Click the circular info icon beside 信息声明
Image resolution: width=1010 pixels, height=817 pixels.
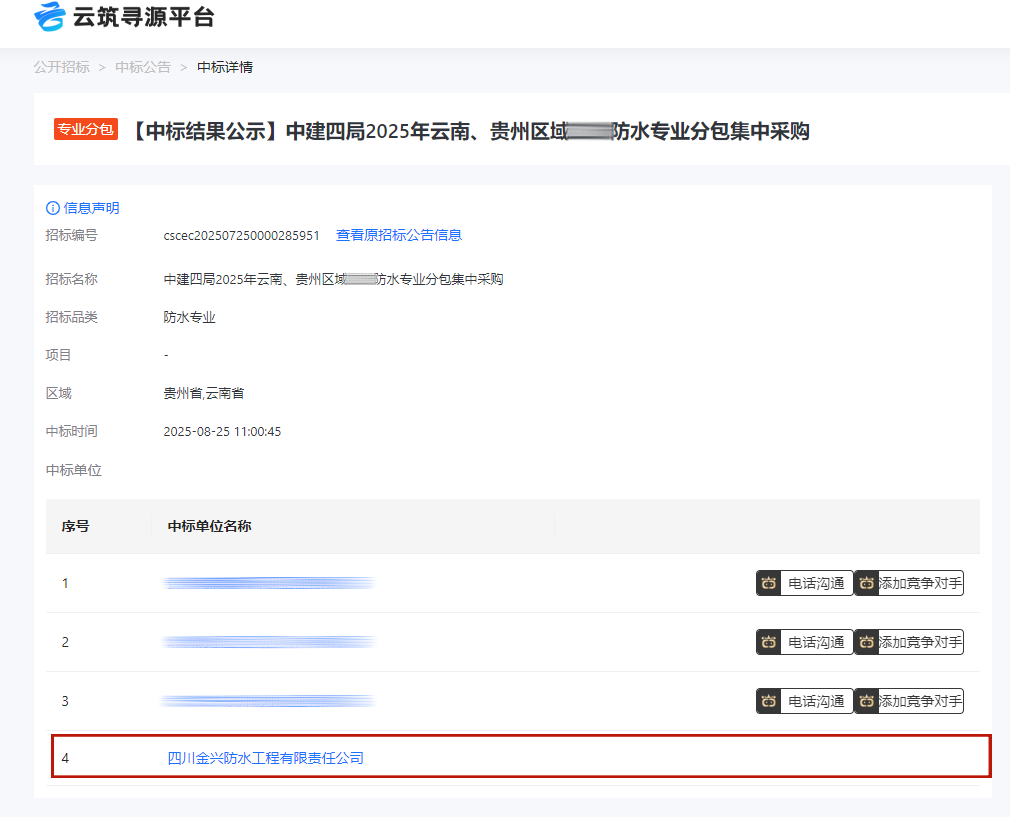(51, 207)
